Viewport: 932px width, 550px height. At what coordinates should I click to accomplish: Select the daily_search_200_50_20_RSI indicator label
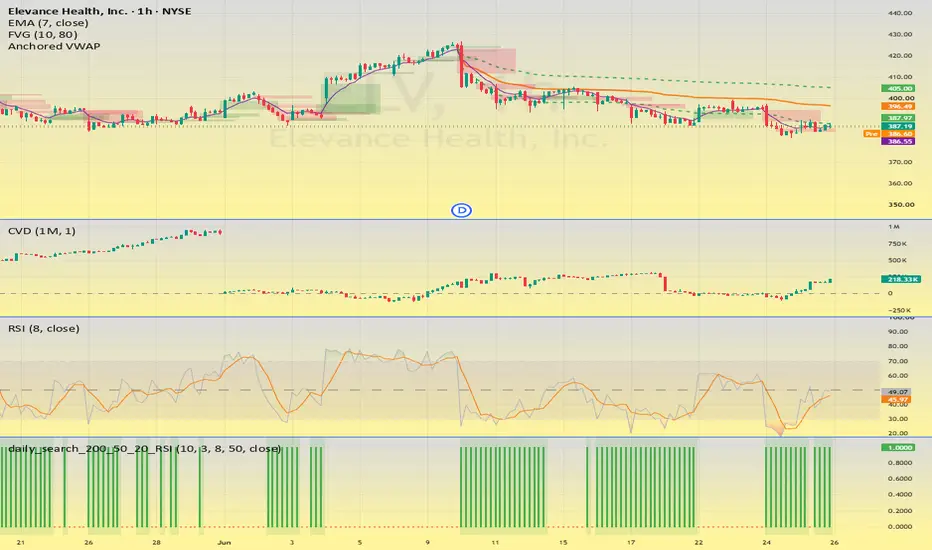pos(144,448)
